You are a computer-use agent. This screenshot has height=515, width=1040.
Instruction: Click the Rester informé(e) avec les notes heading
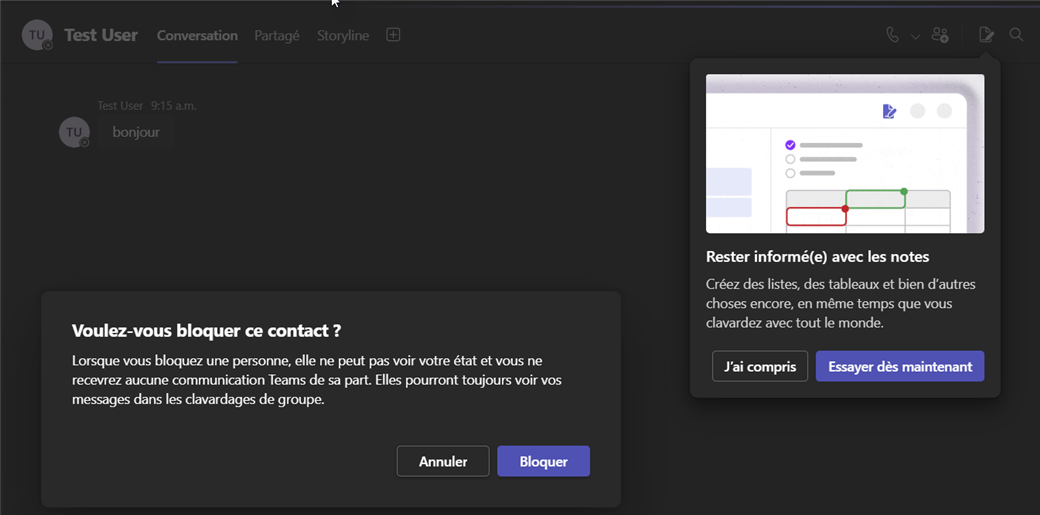coord(817,257)
